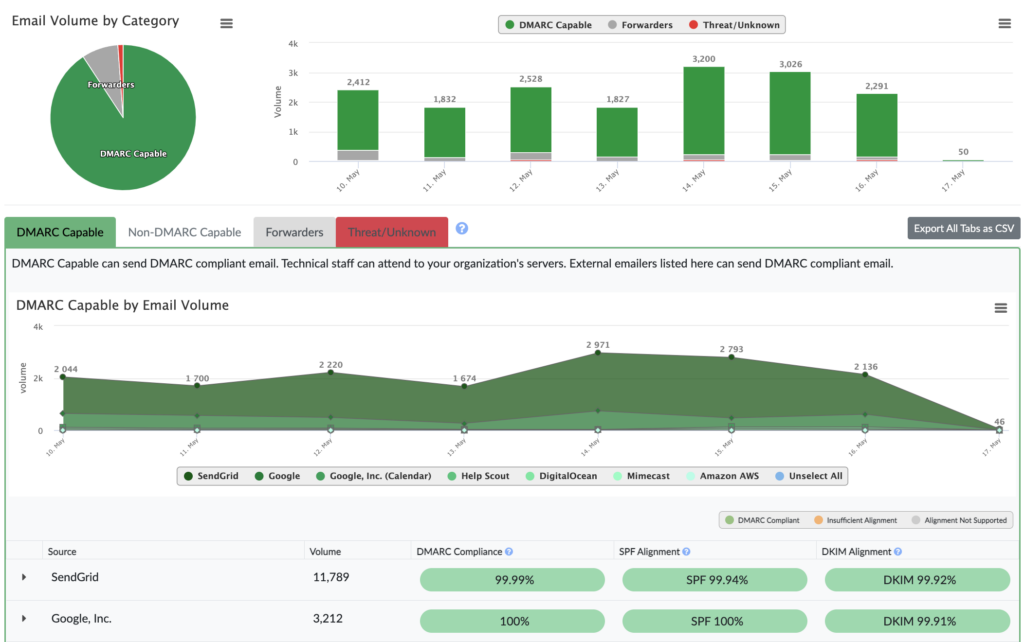Open the Forwarders tab
1024x642 pixels.
294,232
